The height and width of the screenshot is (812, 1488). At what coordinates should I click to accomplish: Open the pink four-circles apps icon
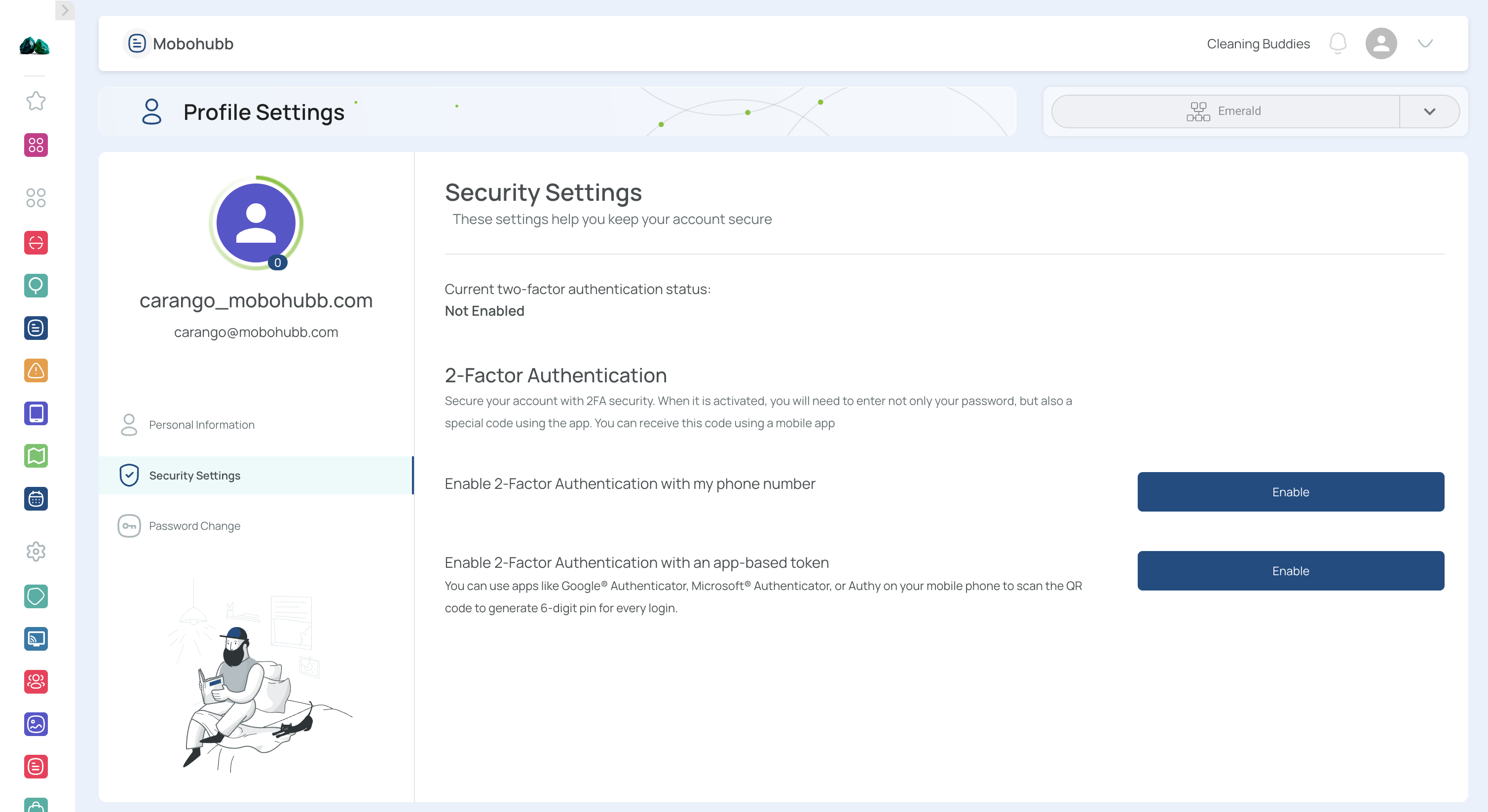[36, 145]
